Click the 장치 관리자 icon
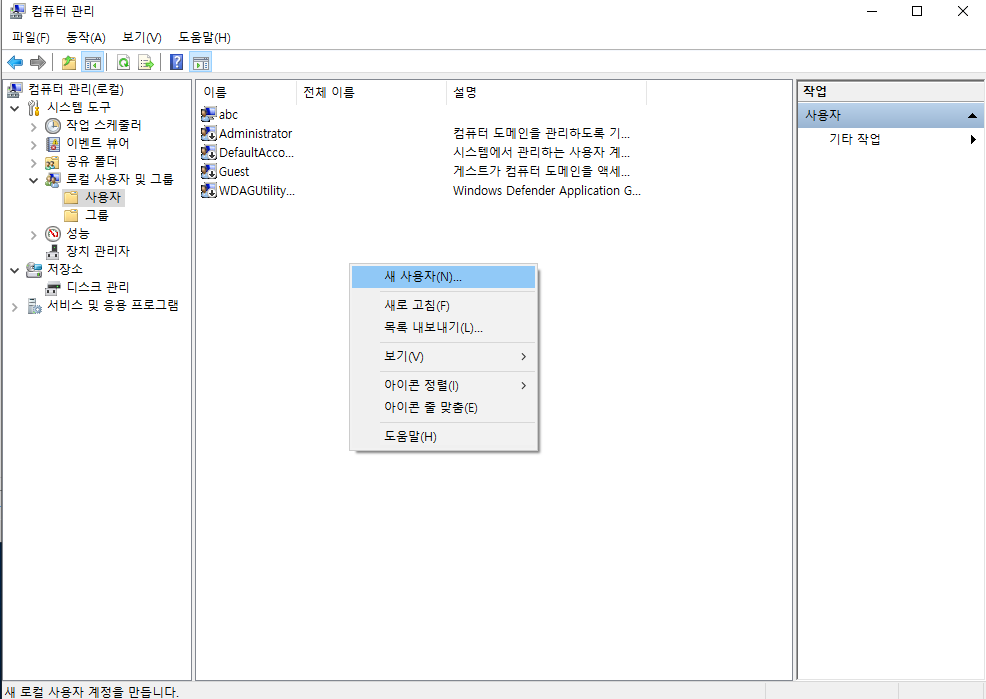Viewport: 986px width, 699px height. (x=53, y=251)
